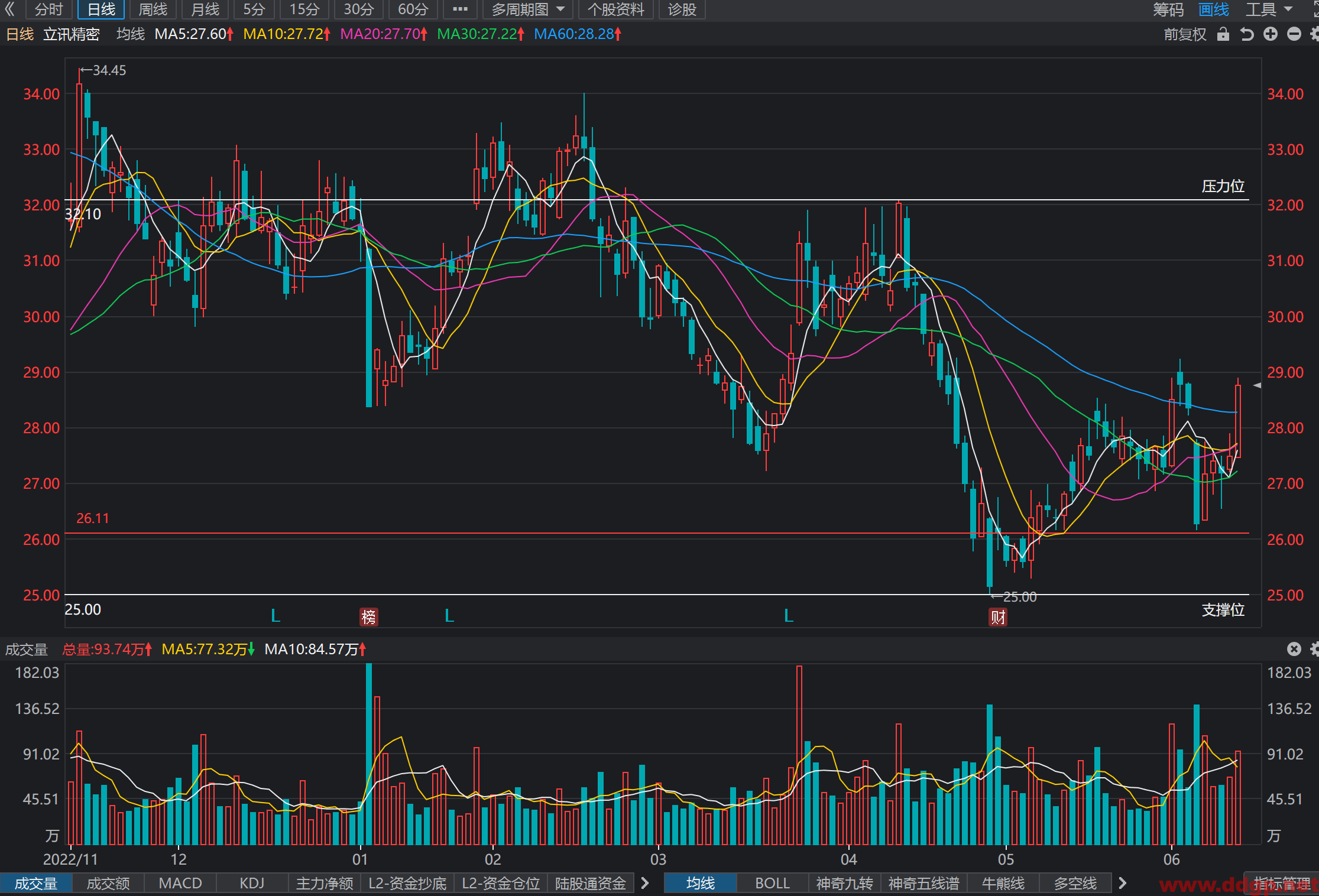The height and width of the screenshot is (896, 1319).
Task: Click the 诊股 button
Action: tap(682, 9)
